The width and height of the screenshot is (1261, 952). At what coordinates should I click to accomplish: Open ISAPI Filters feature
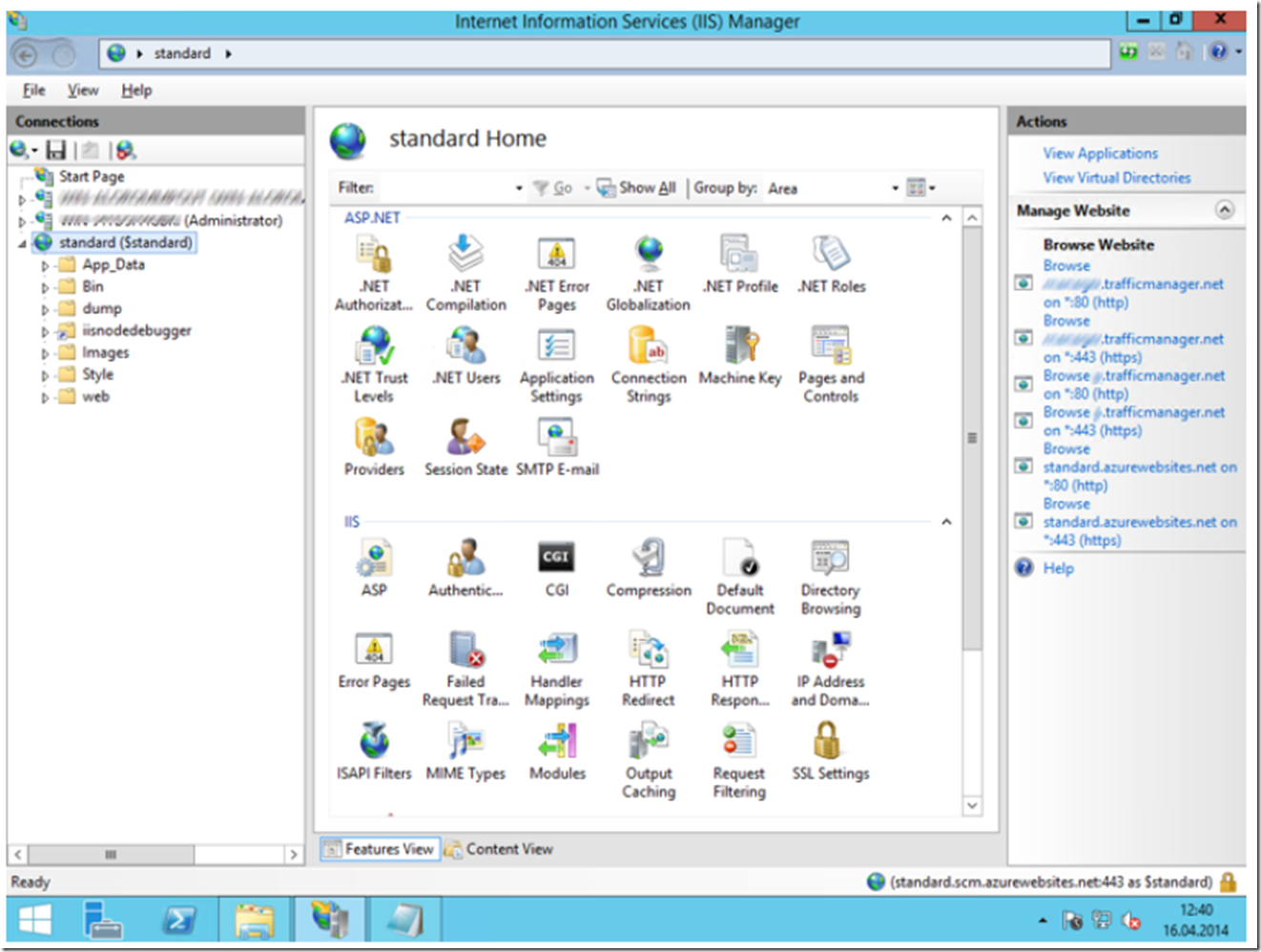tap(374, 752)
